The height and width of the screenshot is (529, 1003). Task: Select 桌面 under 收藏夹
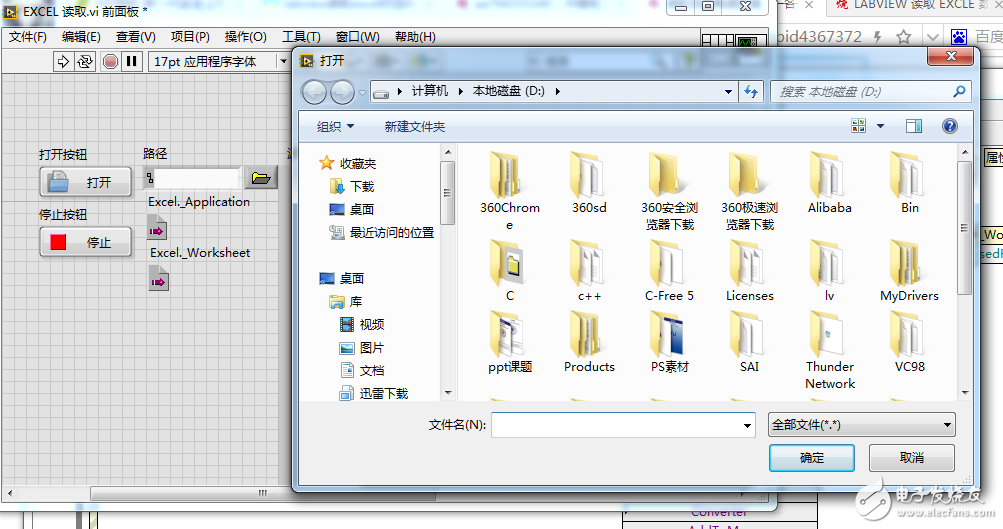[351, 209]
